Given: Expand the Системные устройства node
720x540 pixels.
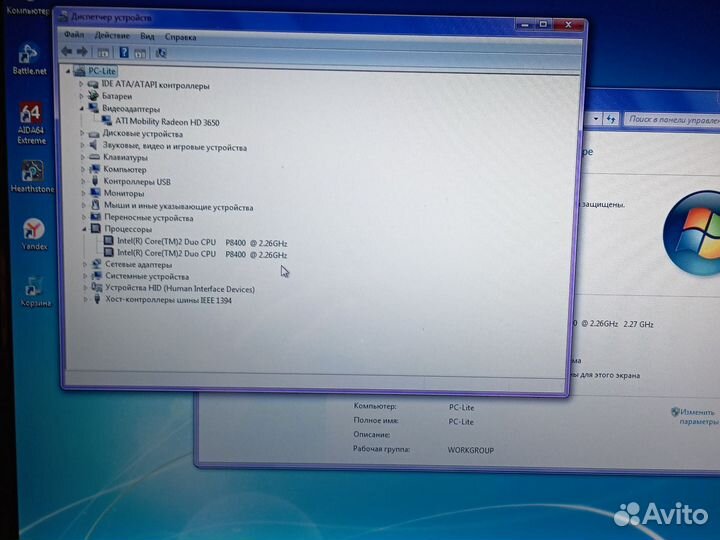Looking at the screenshot, I should tap(84, 276).
